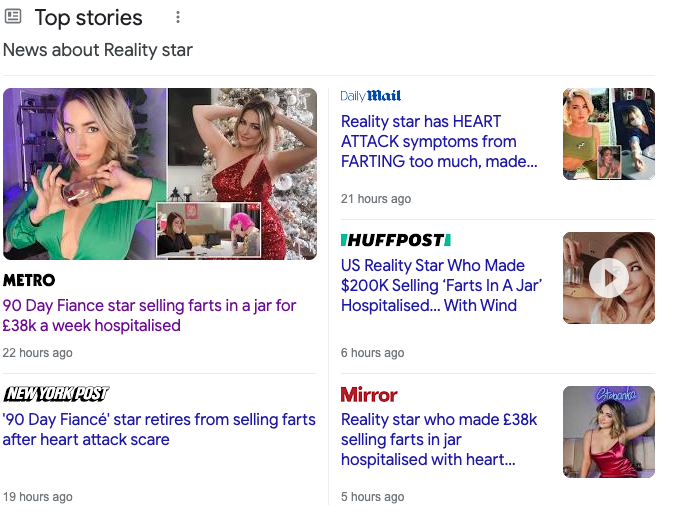The image size is (686, 520).
Task: Click the large Metro story image
Action: [x=160, y=174]
